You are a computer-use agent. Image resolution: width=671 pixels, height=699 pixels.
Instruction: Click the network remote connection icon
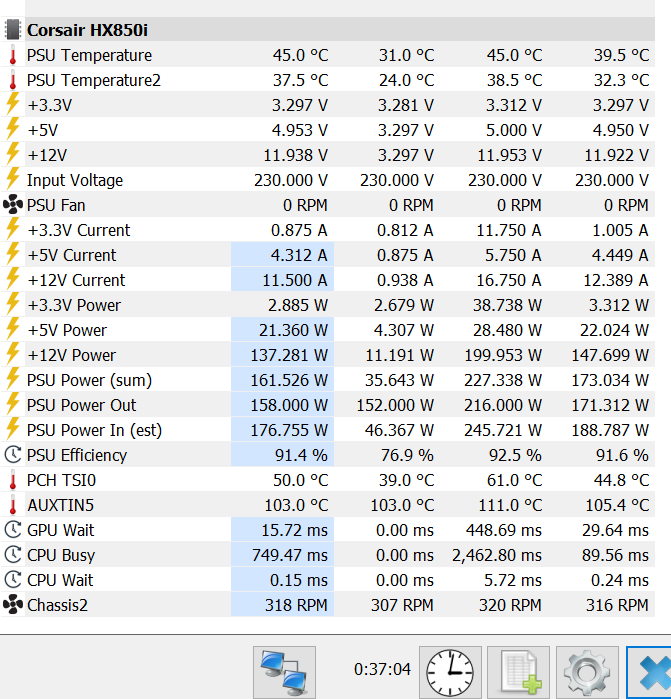pyautogui.click(x=284, y=672)
